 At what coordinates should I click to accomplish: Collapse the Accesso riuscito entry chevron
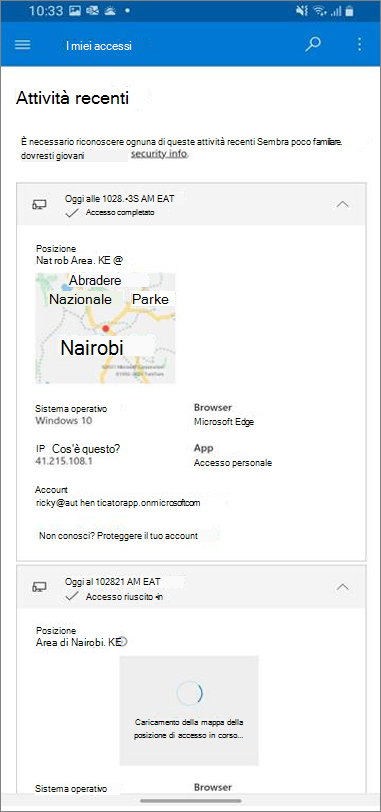coord(343,587)
